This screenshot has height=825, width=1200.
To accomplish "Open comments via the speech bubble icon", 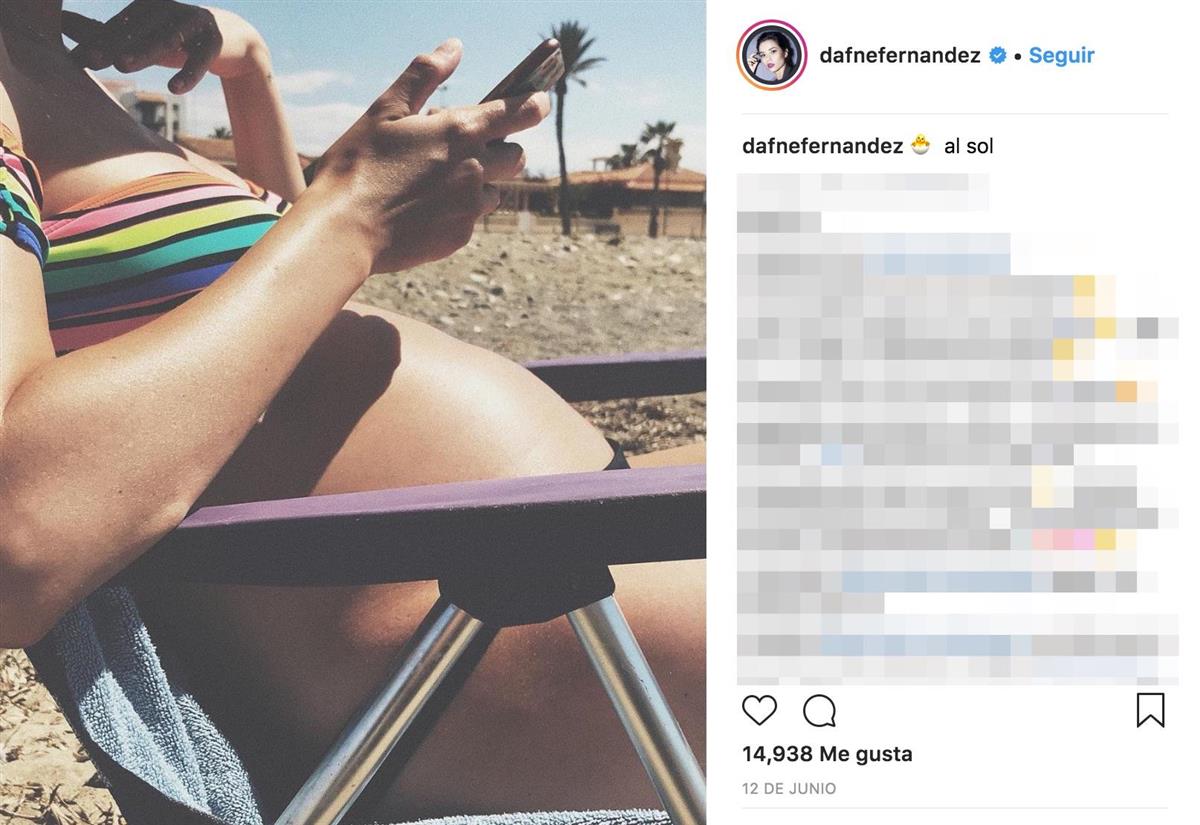I will pos(819,710).
